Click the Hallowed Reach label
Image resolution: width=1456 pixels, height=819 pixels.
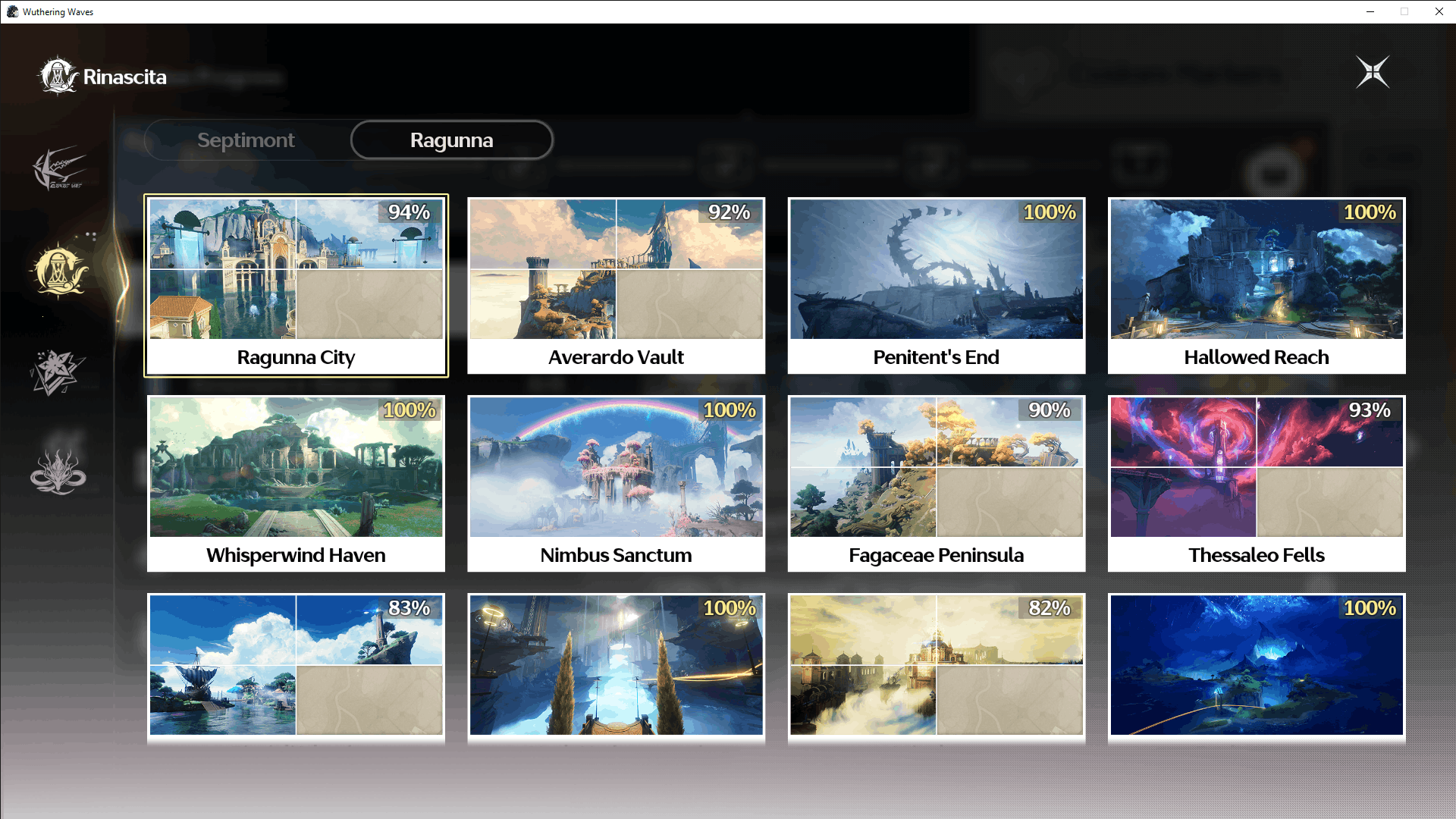[1257, 357]
